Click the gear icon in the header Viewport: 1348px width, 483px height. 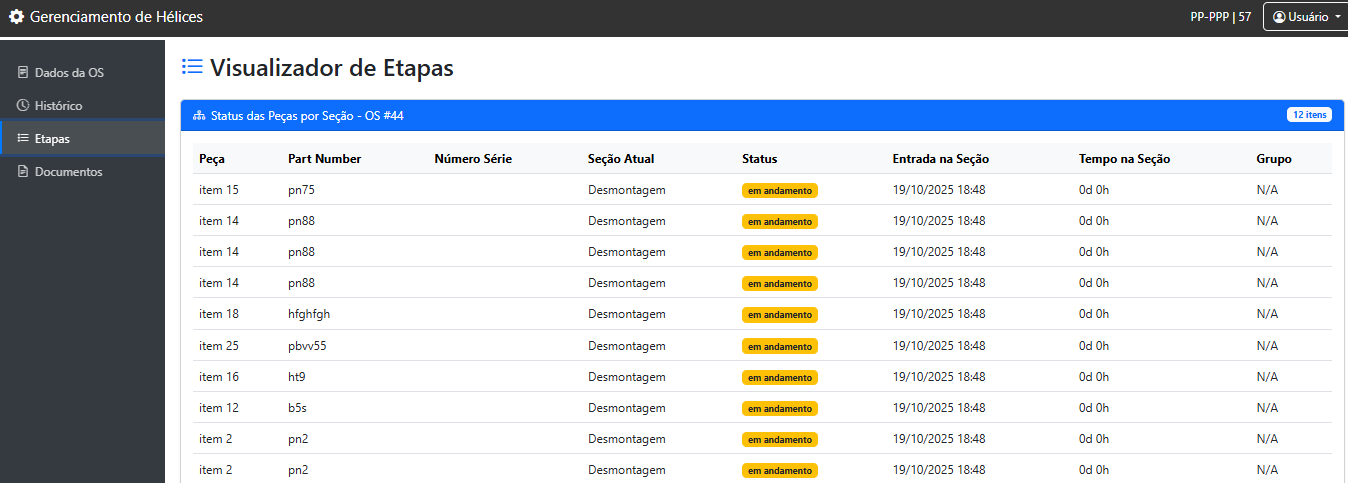point(16,17)
